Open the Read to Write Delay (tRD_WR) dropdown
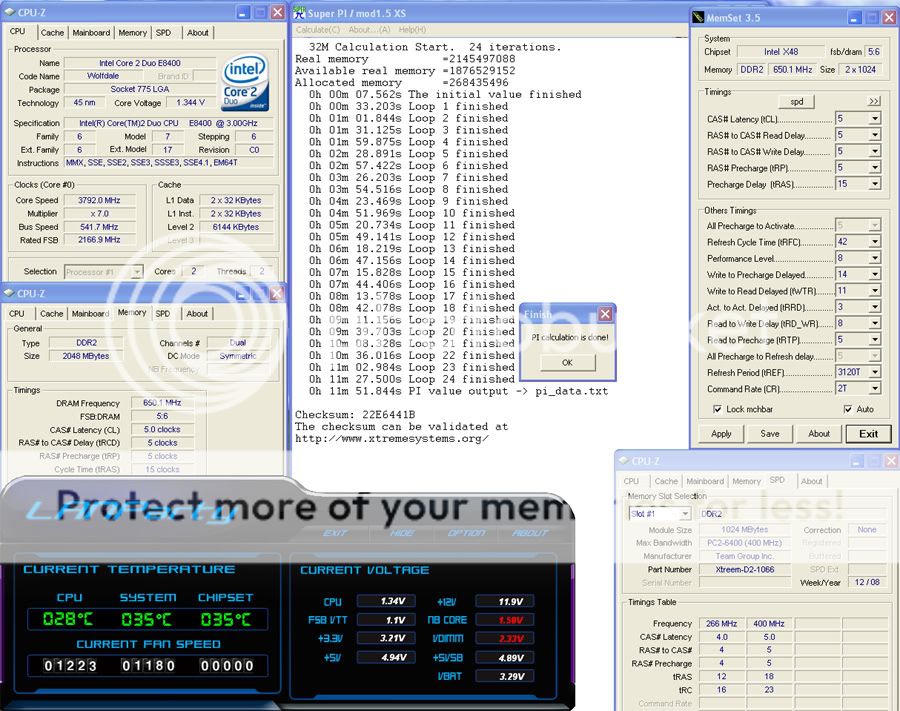 pyautogui.click(x=874, y=323)
